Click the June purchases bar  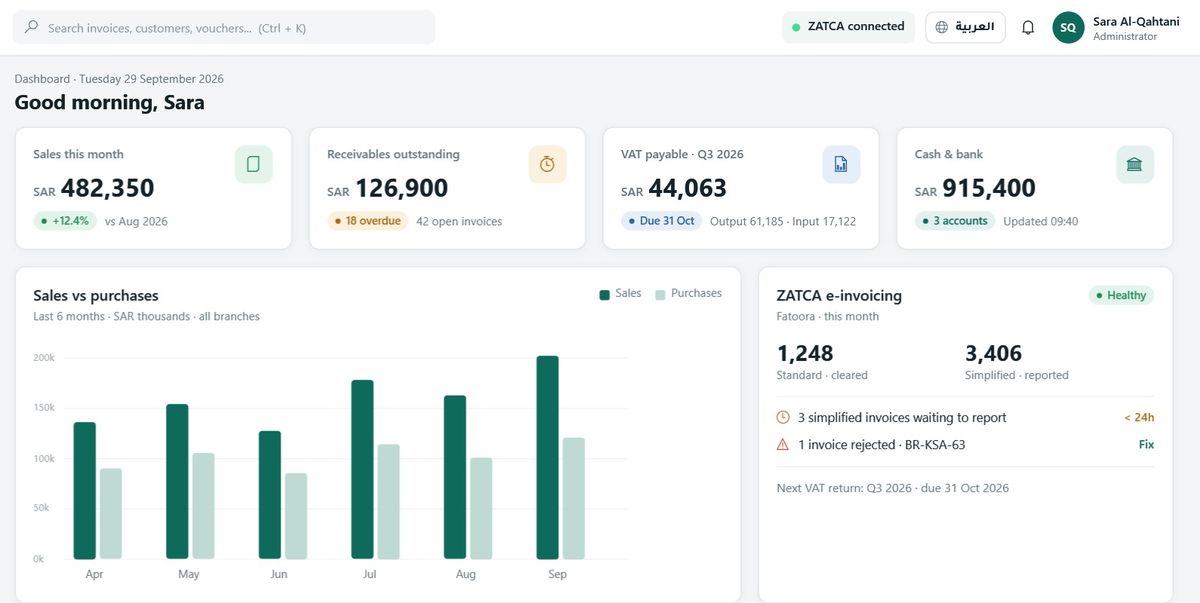pos(296,516)
